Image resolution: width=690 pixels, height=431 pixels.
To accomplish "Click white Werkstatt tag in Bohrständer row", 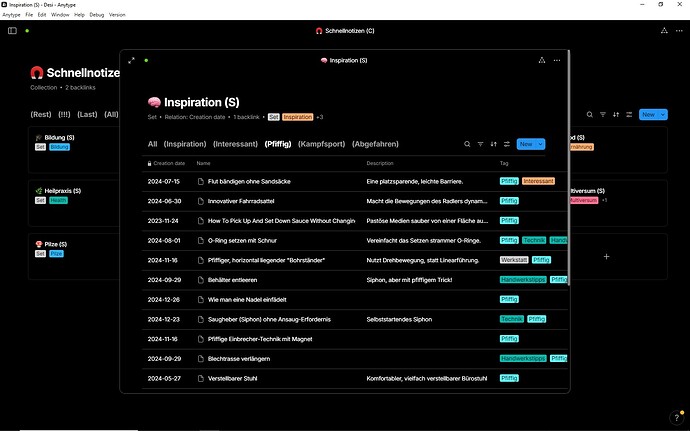I will point(514,260).
